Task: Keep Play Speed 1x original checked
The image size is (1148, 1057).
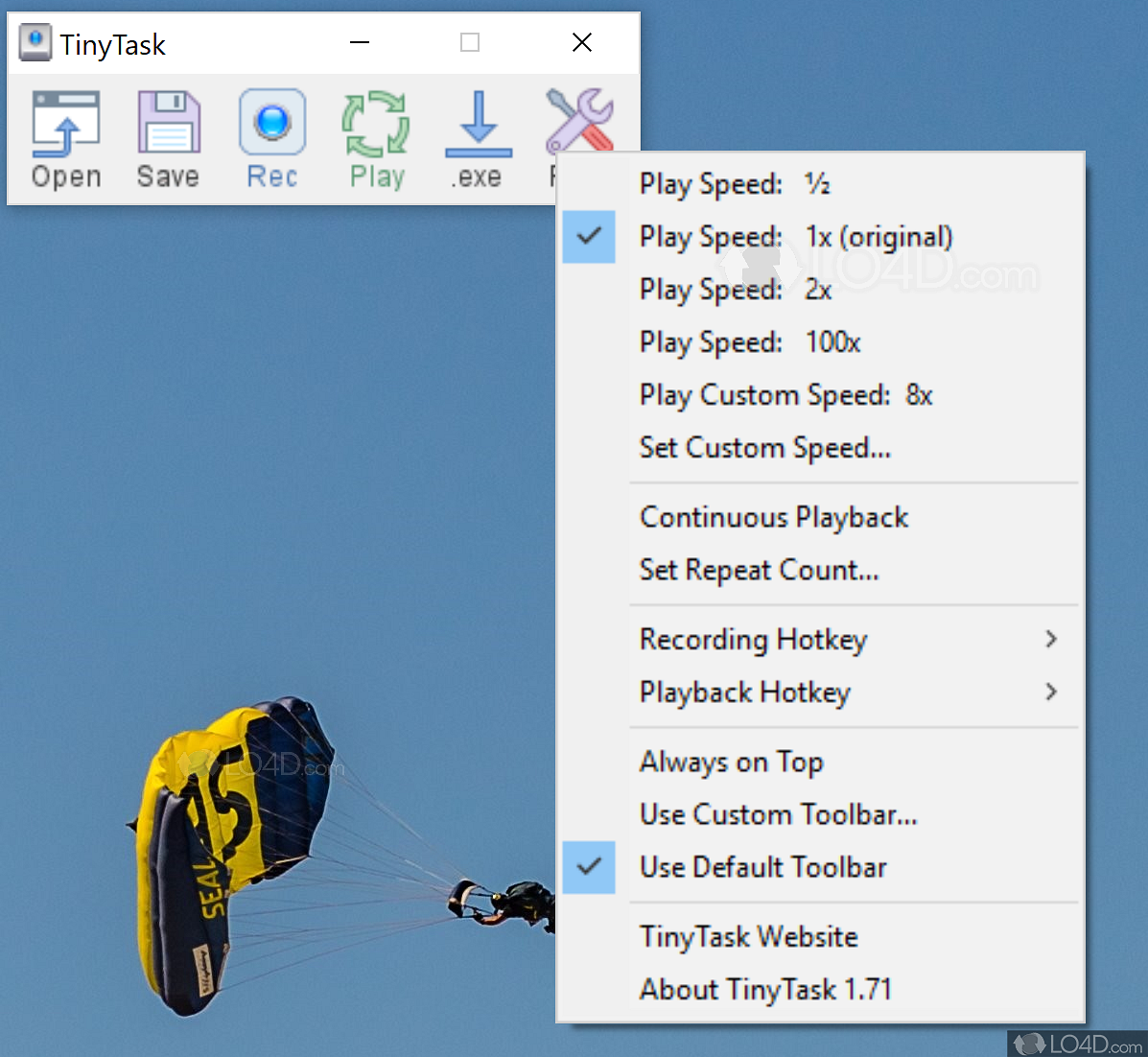Action: tap(795, 237)
